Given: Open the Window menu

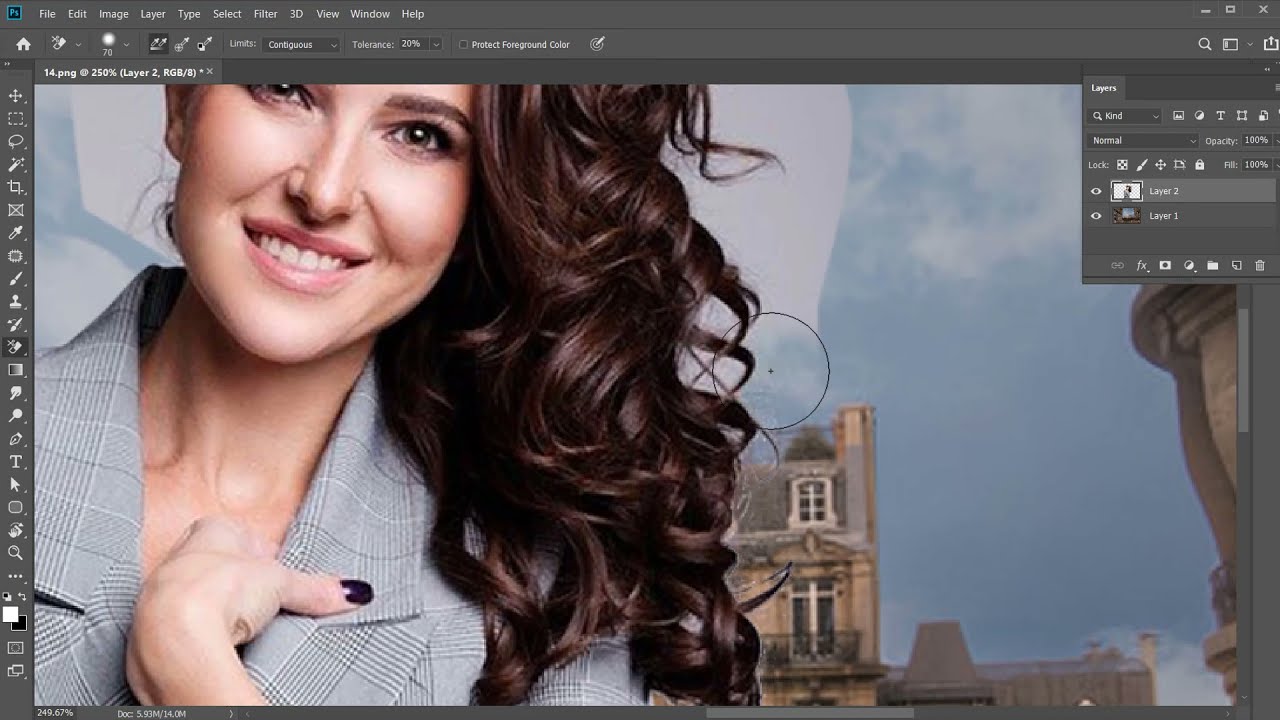Looking at the screenshot, I should point(370,14).
